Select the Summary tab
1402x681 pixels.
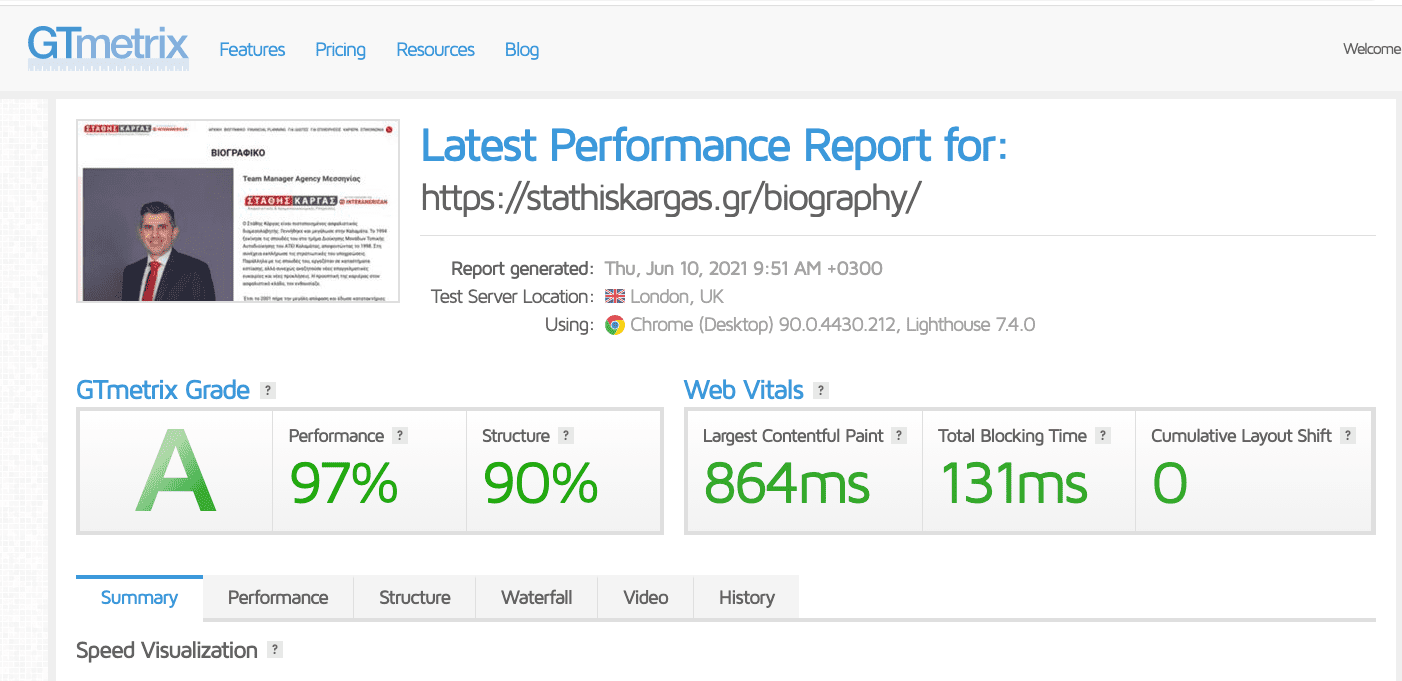pos(139,597)
